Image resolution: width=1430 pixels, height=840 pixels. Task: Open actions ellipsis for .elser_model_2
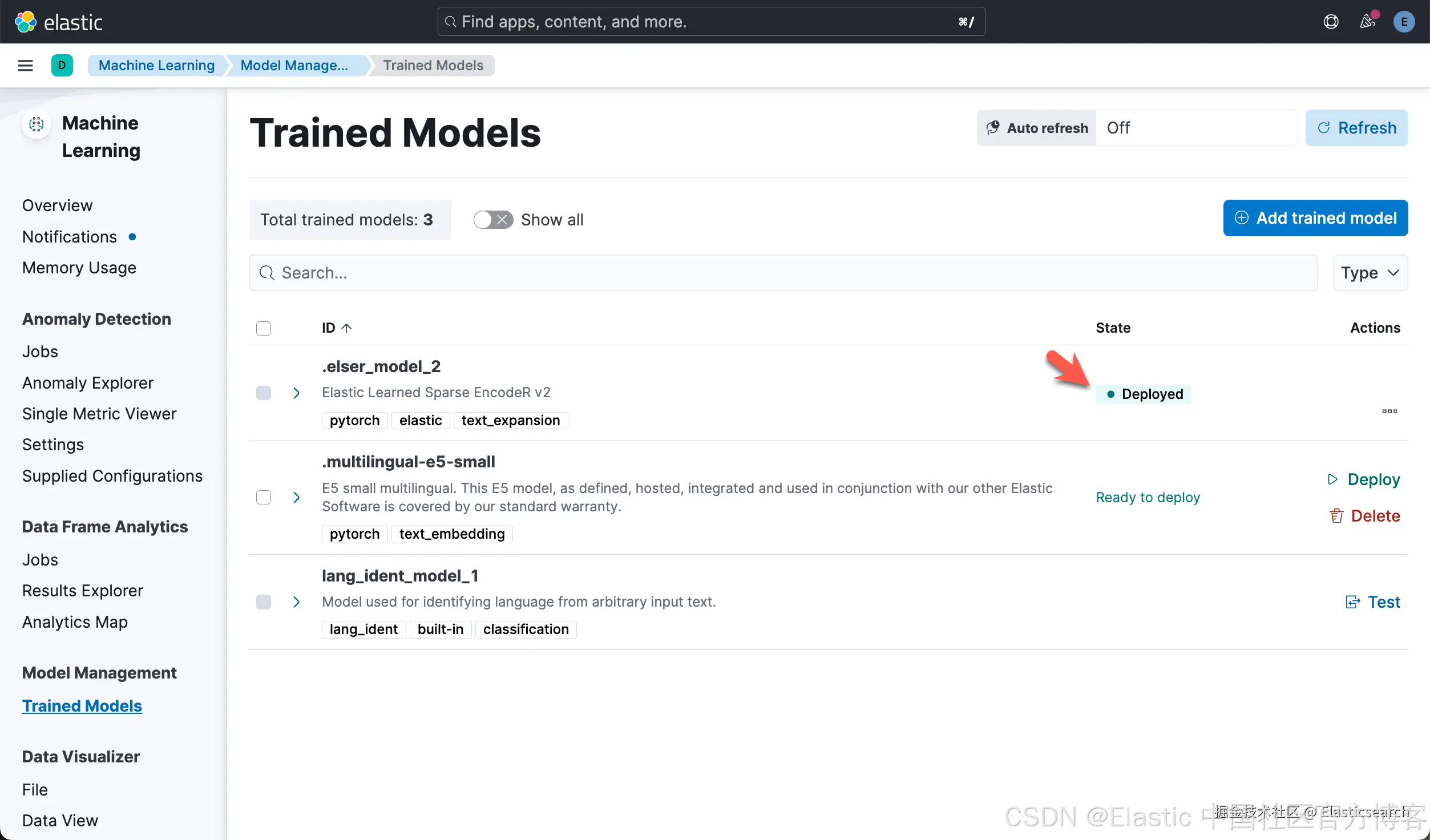click(1389, 411)
